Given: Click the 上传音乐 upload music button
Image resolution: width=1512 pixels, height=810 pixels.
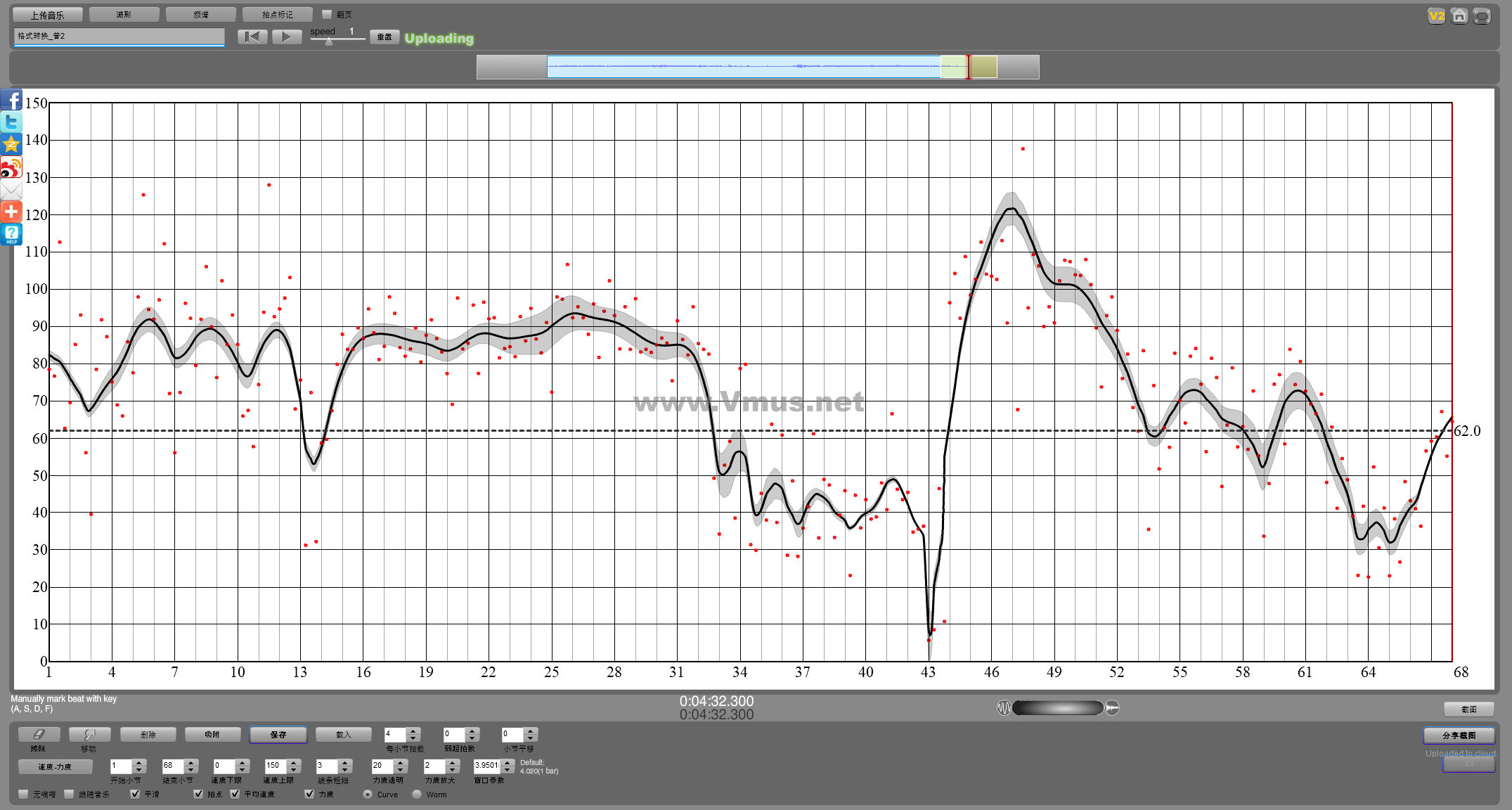Looking at the screenshot, I should click(47, 15).
